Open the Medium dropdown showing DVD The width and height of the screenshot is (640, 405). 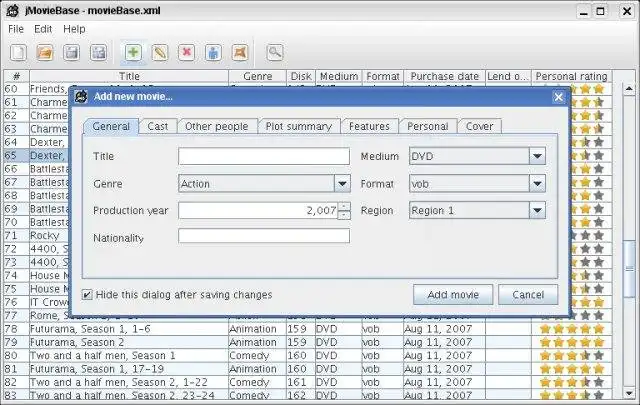537,156
